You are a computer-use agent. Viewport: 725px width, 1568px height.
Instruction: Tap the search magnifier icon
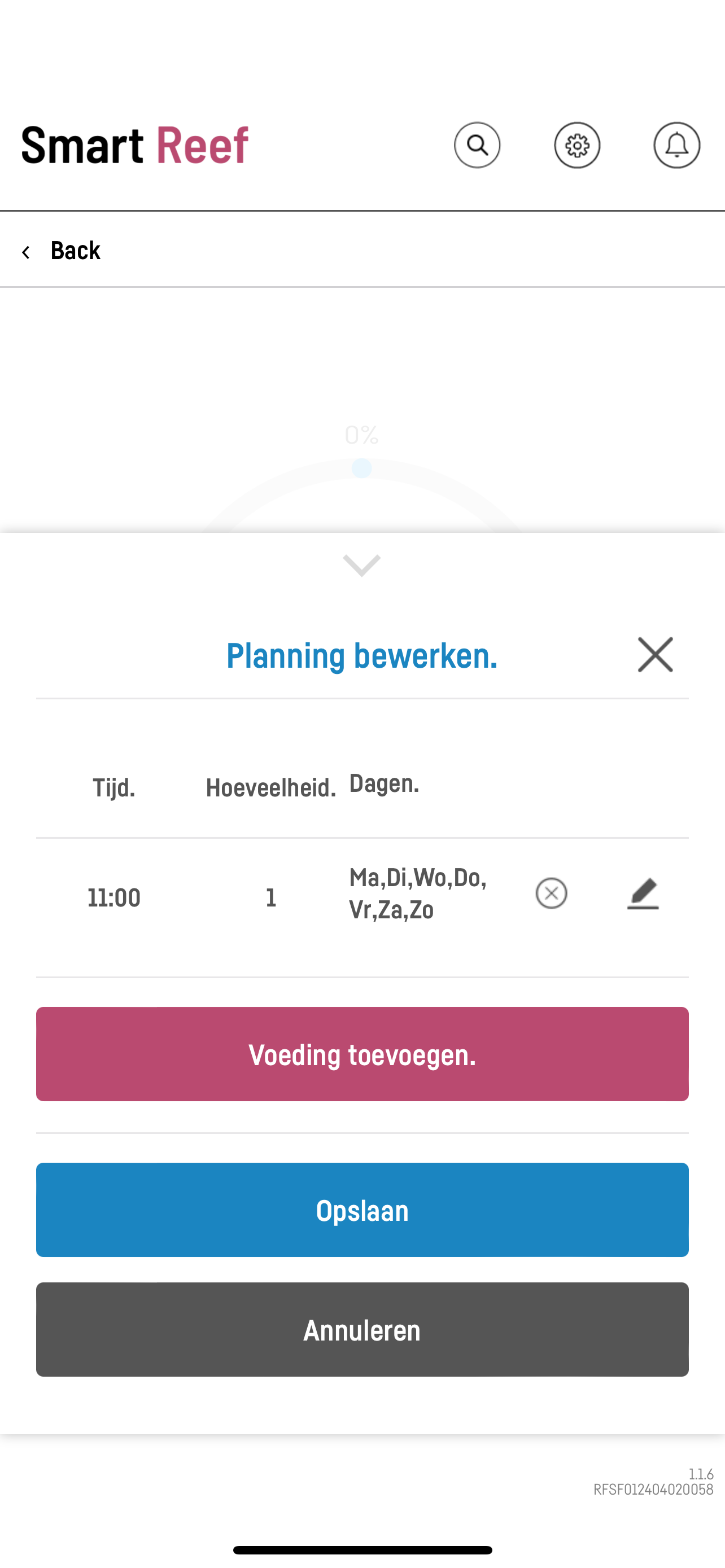pyautogui.click(x=477, y=146)
